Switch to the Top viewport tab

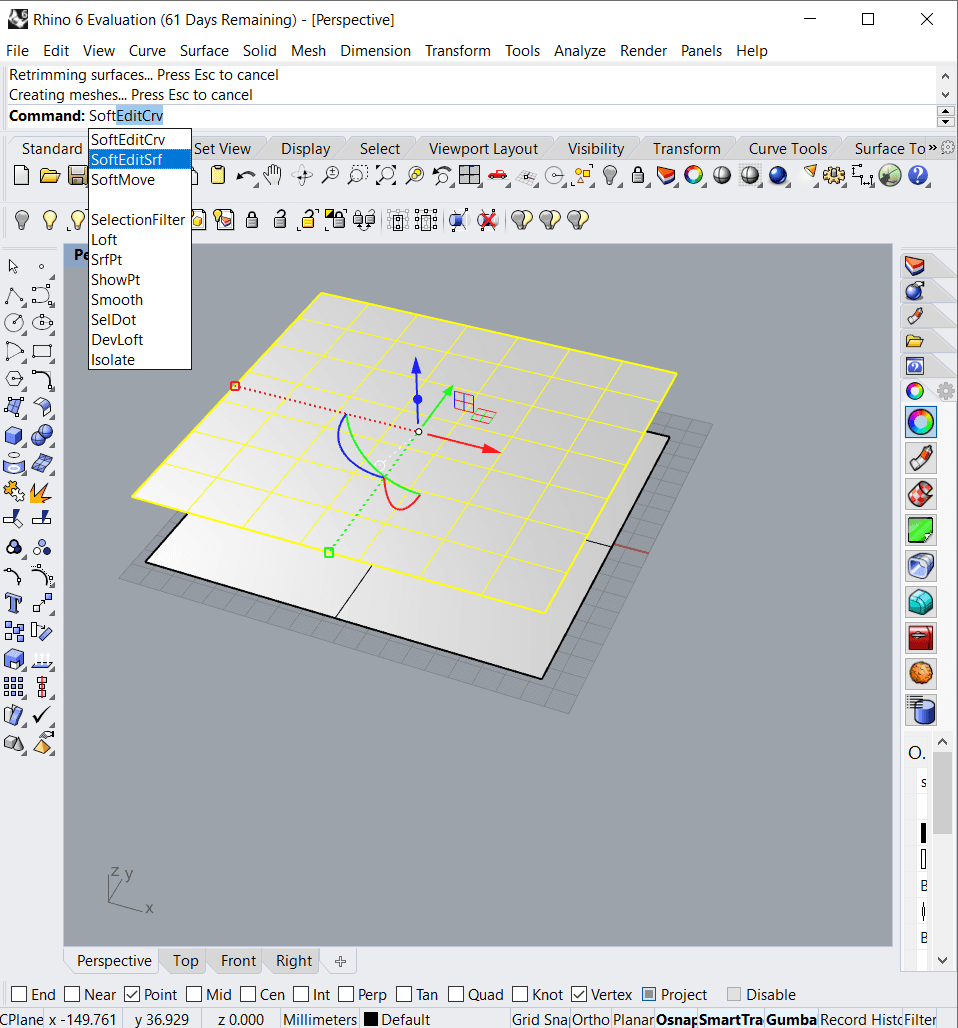tap(185, 960)
